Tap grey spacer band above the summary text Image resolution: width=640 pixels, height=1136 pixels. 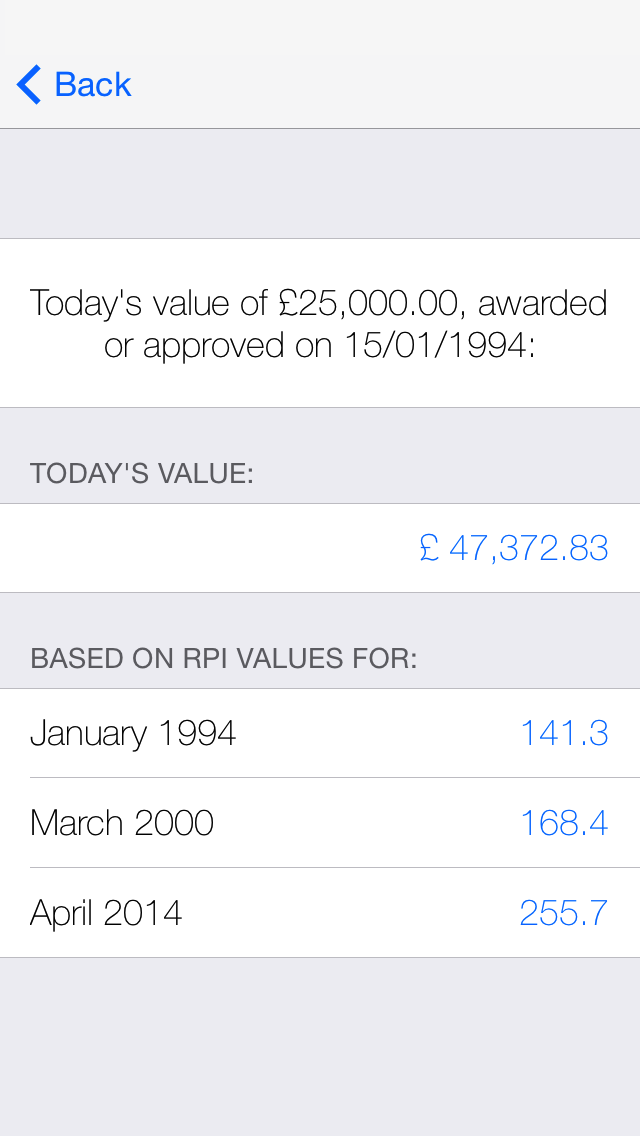pos(320,184)
